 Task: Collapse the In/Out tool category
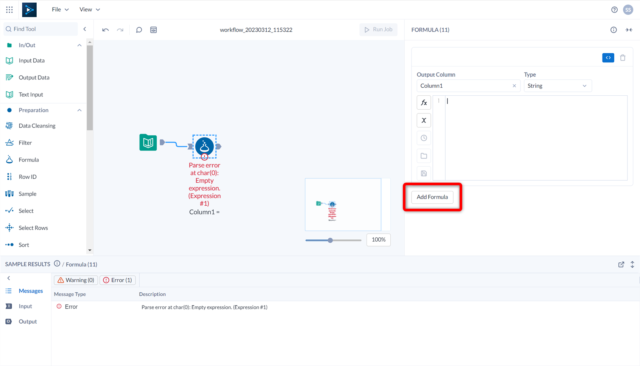(79, 45)
